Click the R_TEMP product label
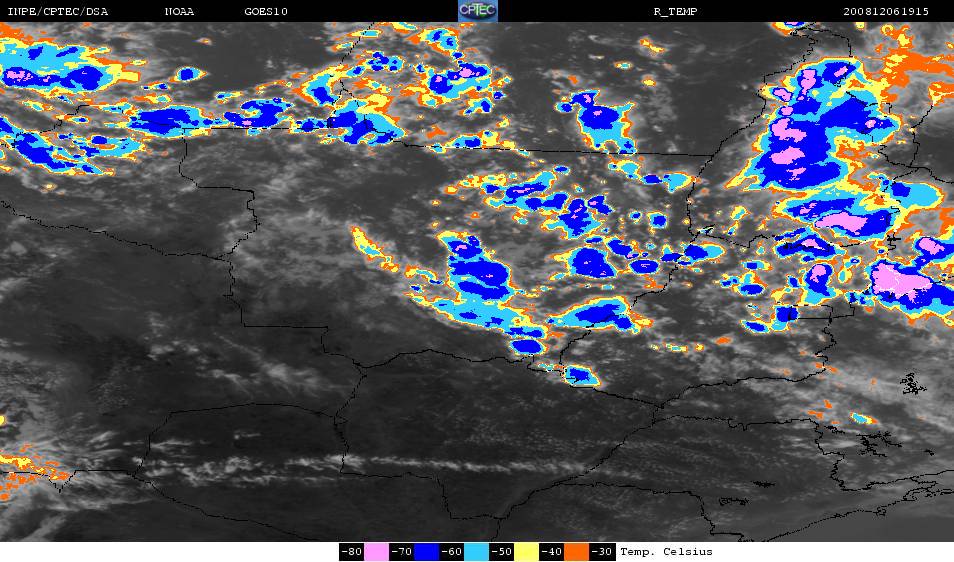 tap(675, 12)
